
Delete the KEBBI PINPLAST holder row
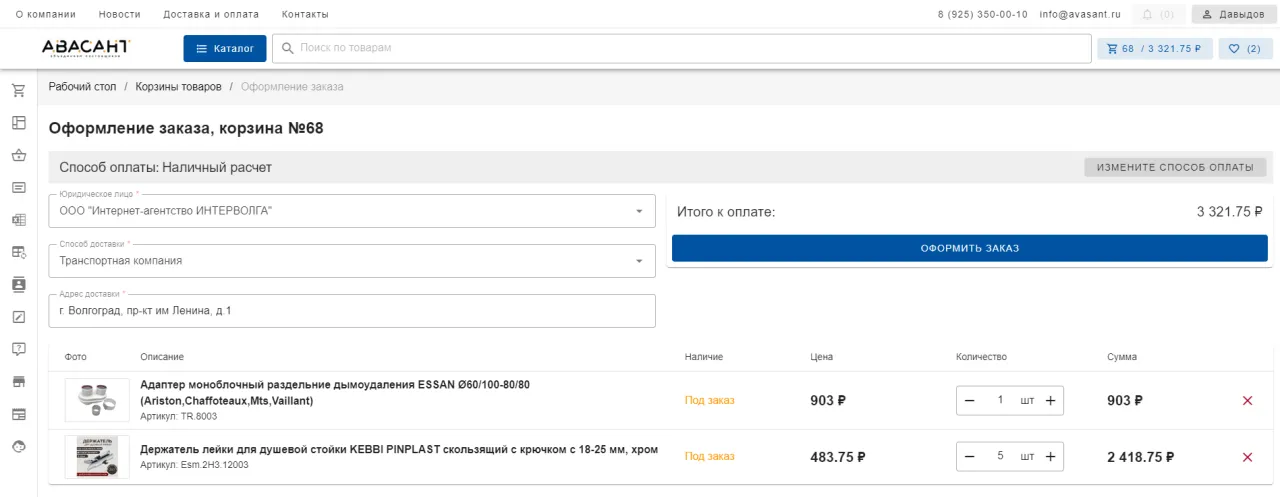(x=1247, y=457)
